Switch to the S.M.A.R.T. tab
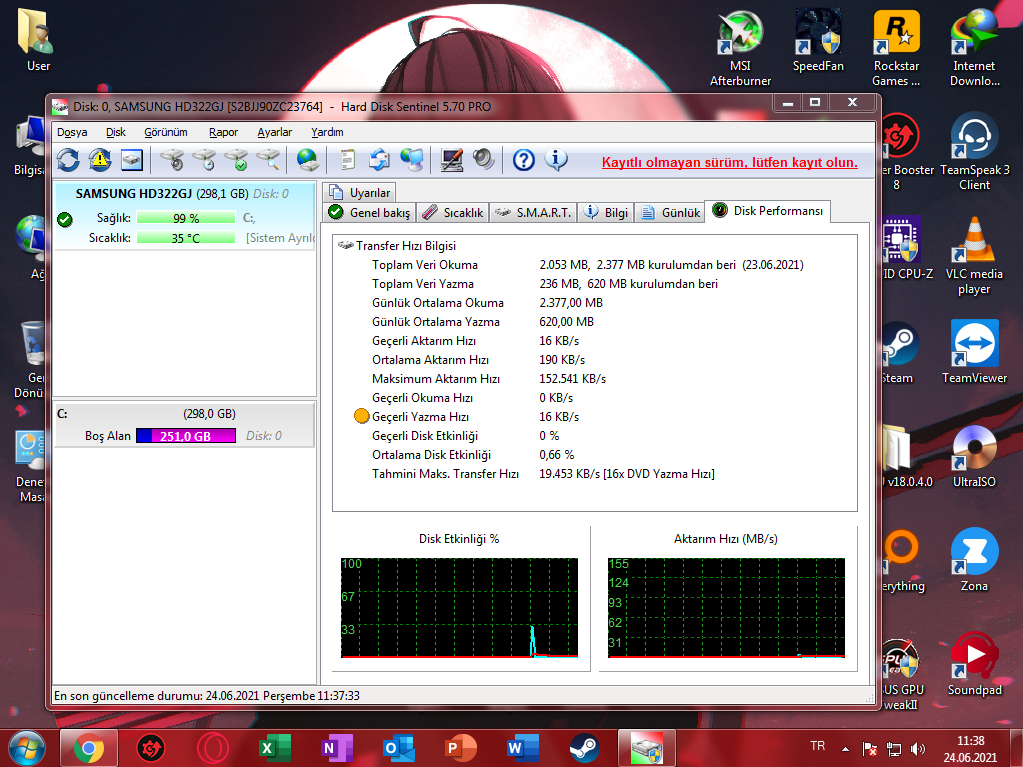1023x767 pixels. 533,213
